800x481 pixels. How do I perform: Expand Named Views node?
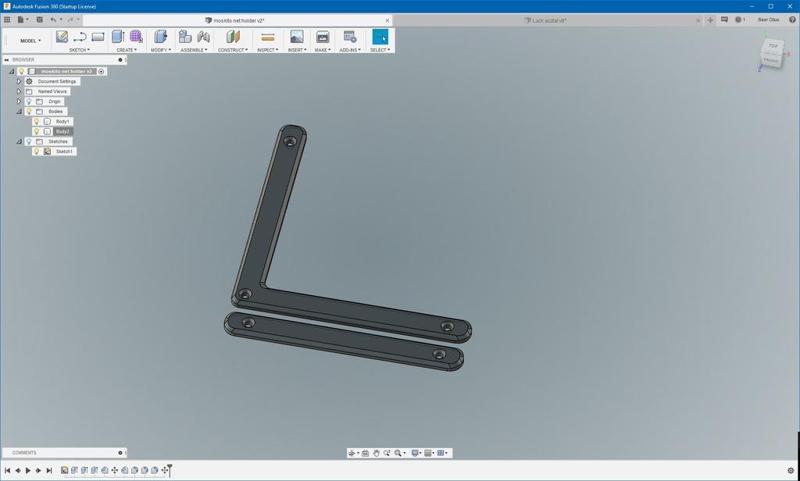[19, 91]
